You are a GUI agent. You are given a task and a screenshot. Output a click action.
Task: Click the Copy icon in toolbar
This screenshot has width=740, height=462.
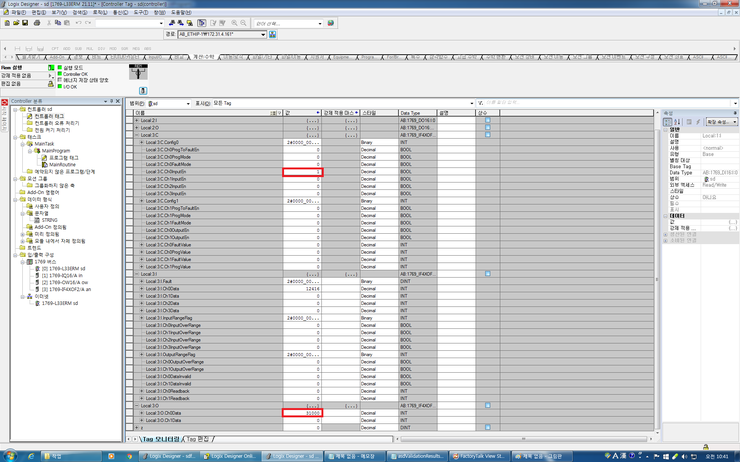tap(58, 23)
